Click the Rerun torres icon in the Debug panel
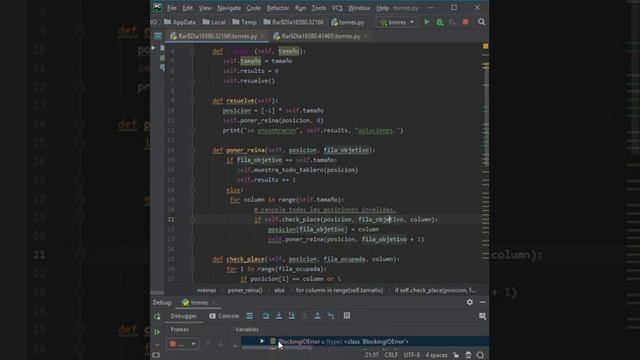640x360 pixels. tap(157, 316)
